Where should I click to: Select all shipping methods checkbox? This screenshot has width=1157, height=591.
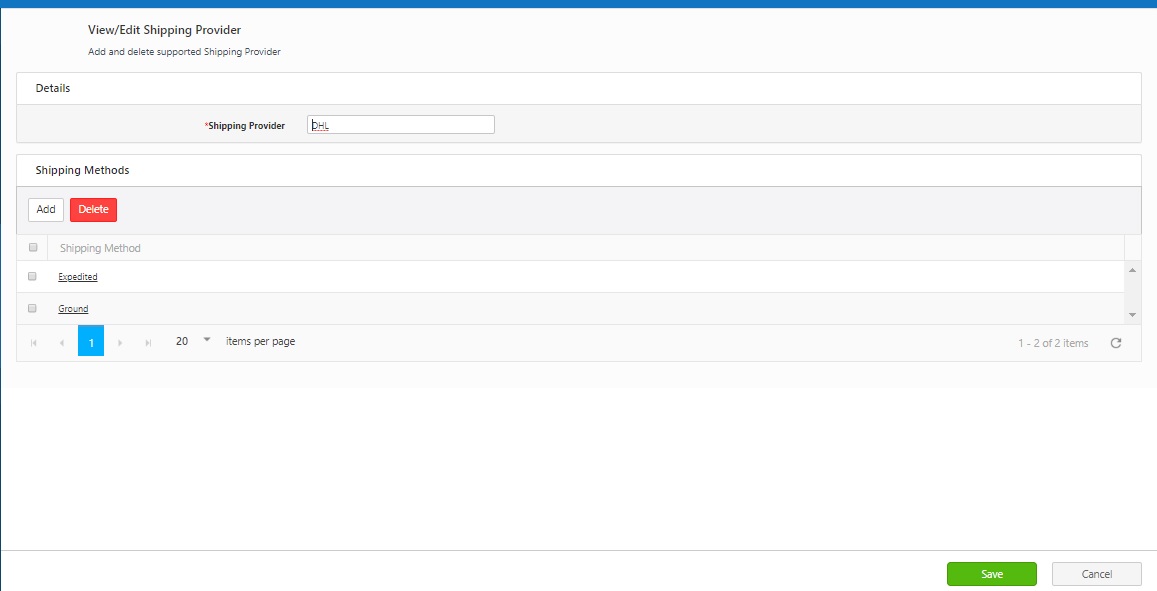pyautogui.click(x=33, y=247)
